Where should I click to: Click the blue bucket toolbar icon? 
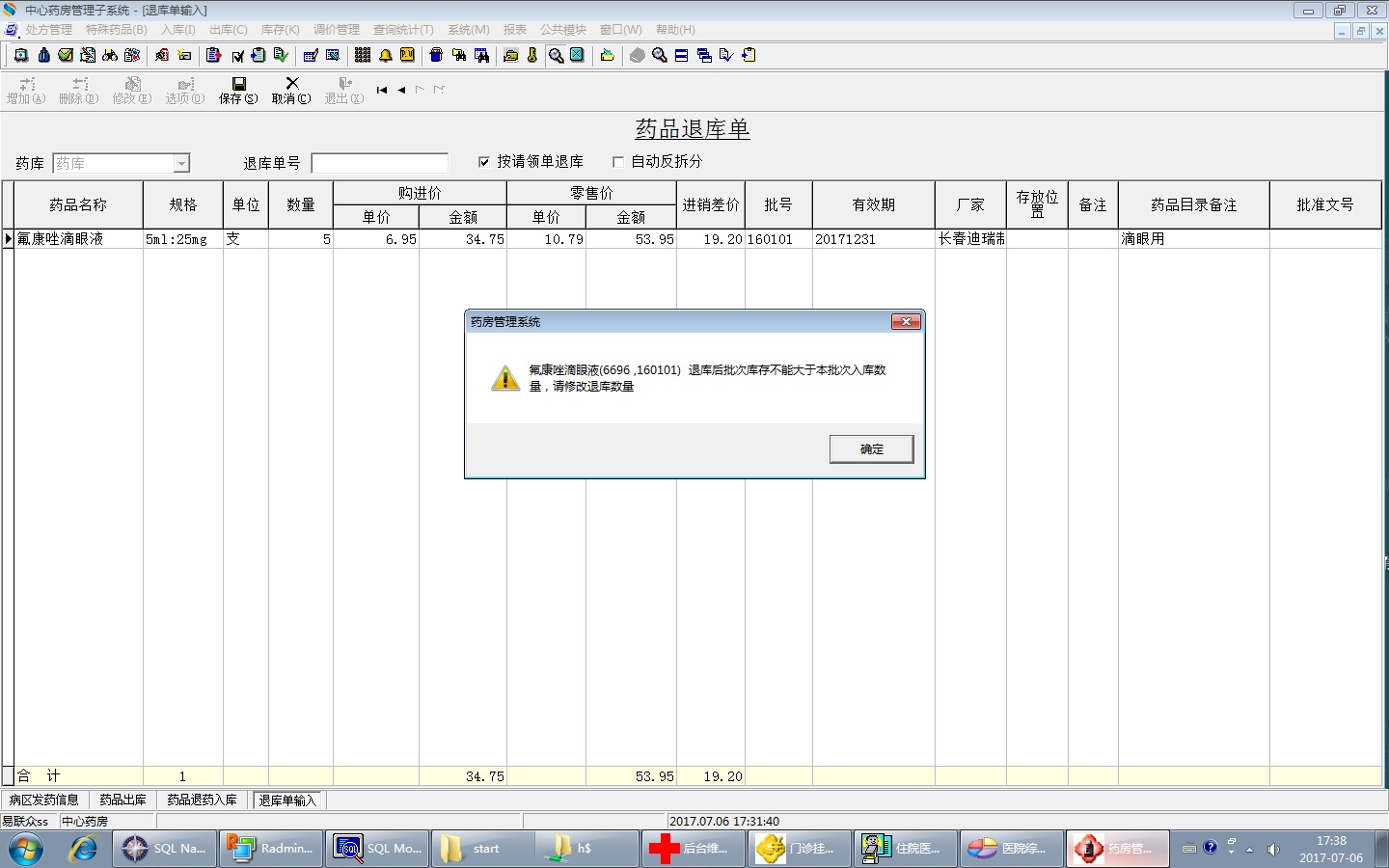click(436, 55)
